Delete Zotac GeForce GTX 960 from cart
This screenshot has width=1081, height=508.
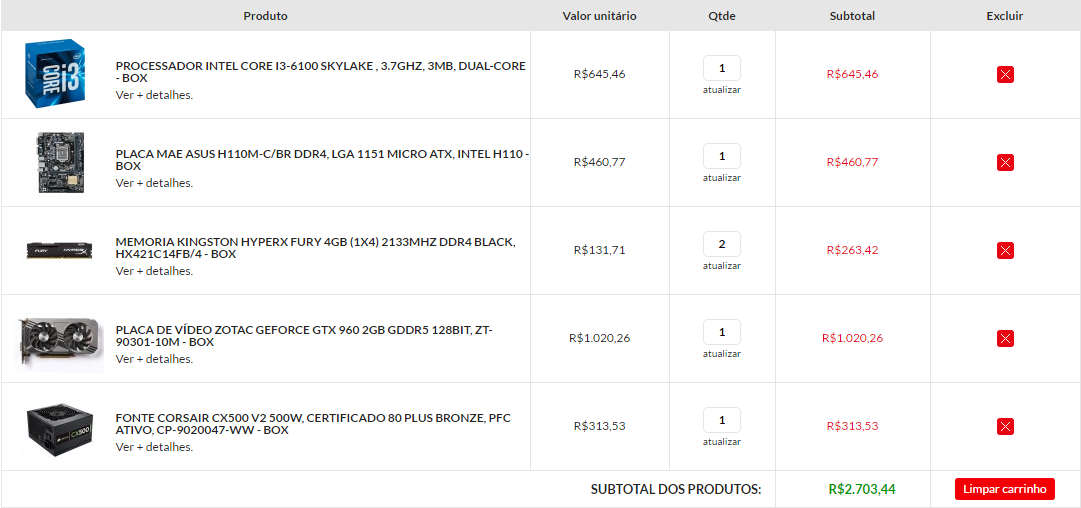(x=1004, y=338)
